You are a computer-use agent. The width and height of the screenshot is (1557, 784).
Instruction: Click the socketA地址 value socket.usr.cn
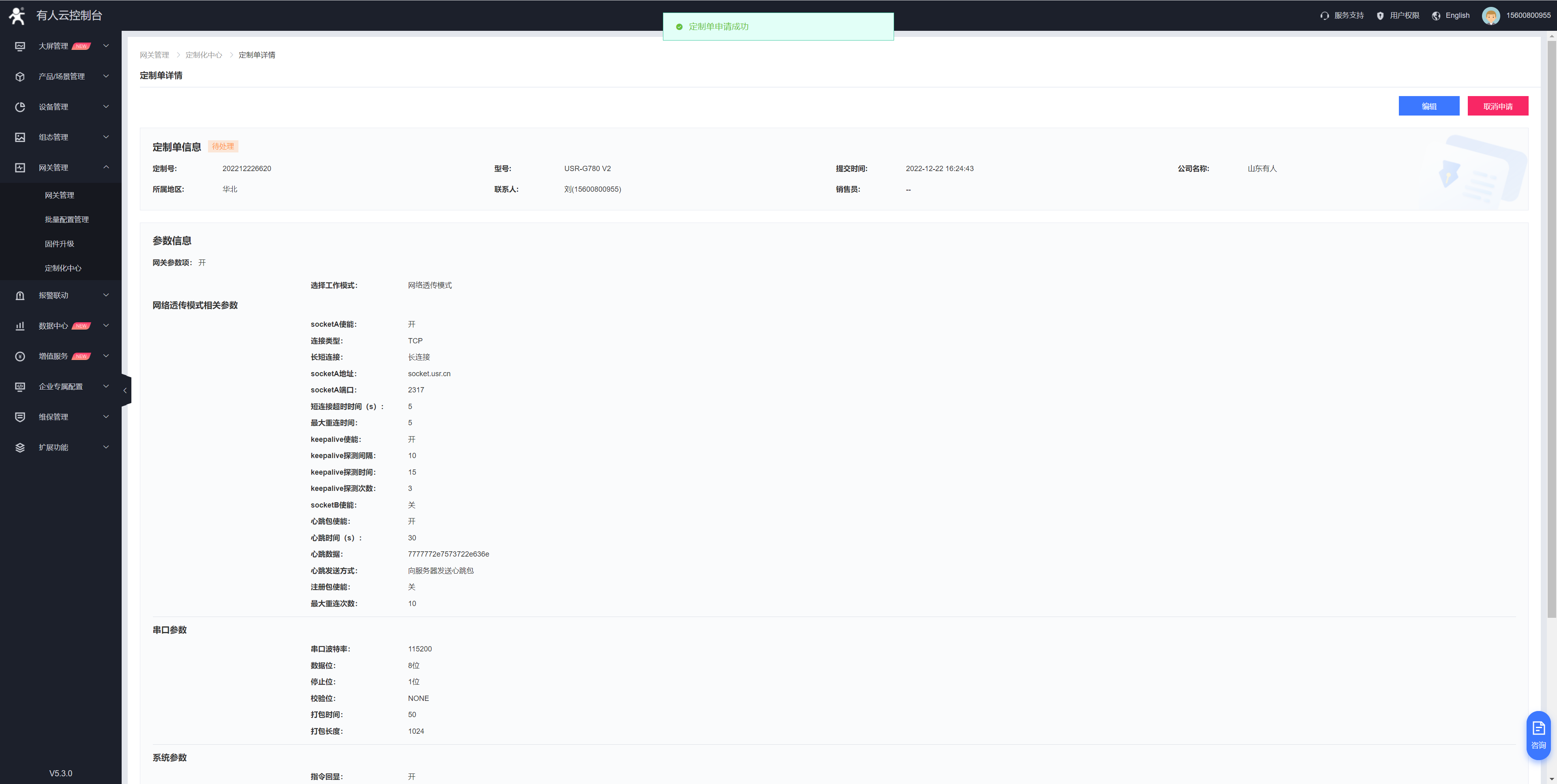pyautogui.click(x=429, y=374)
